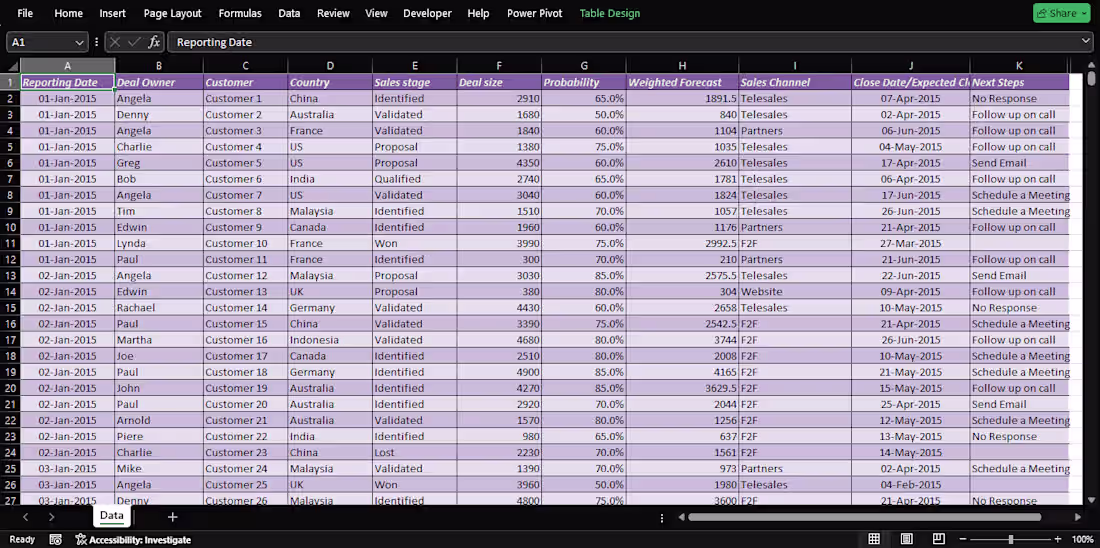Screen dimensions: 1100x548
Task: Click deal owner cell Martha
Action: click(x=159, y=340)
